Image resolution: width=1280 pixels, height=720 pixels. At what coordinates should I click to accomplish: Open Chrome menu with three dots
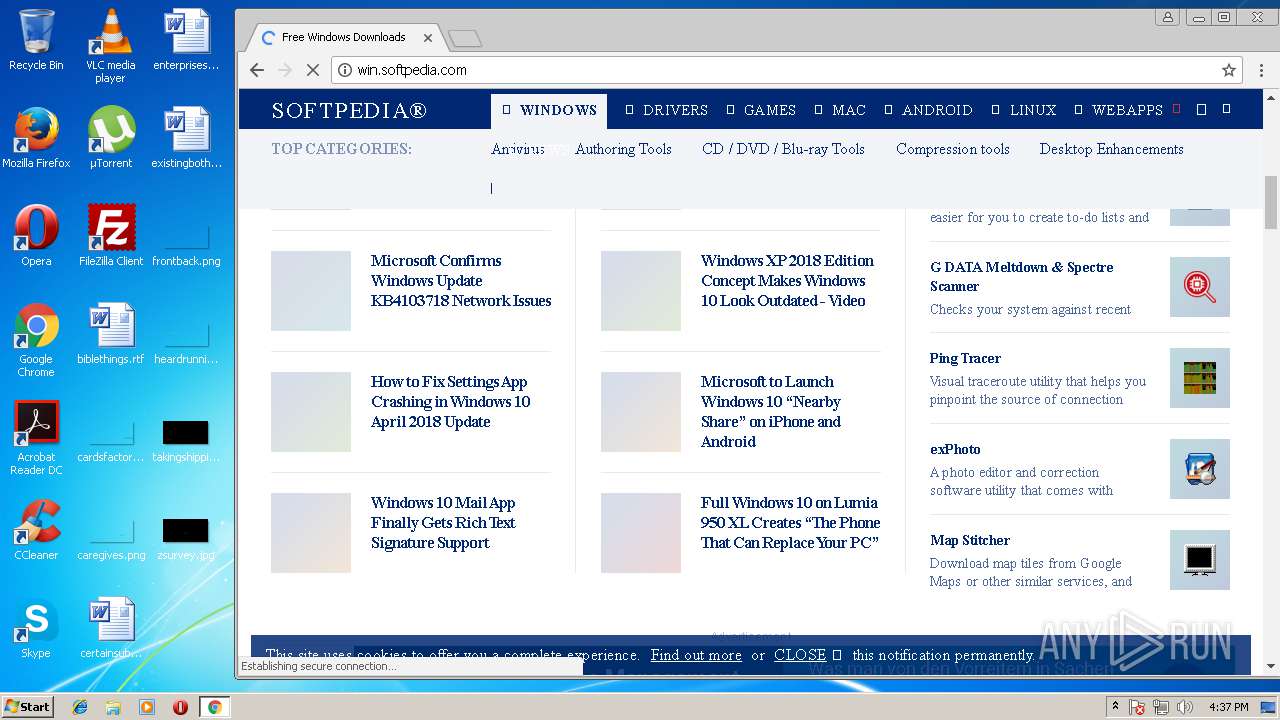pos(1260,70)
